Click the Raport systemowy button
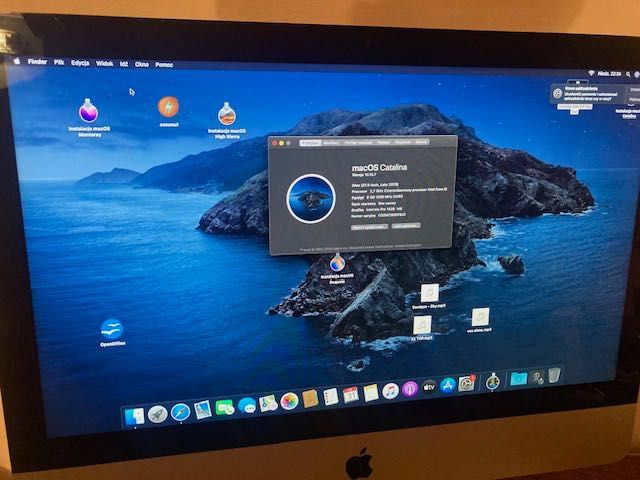This screenshot has width=640, height=480. pyautogui.click(x=369, y=227)
